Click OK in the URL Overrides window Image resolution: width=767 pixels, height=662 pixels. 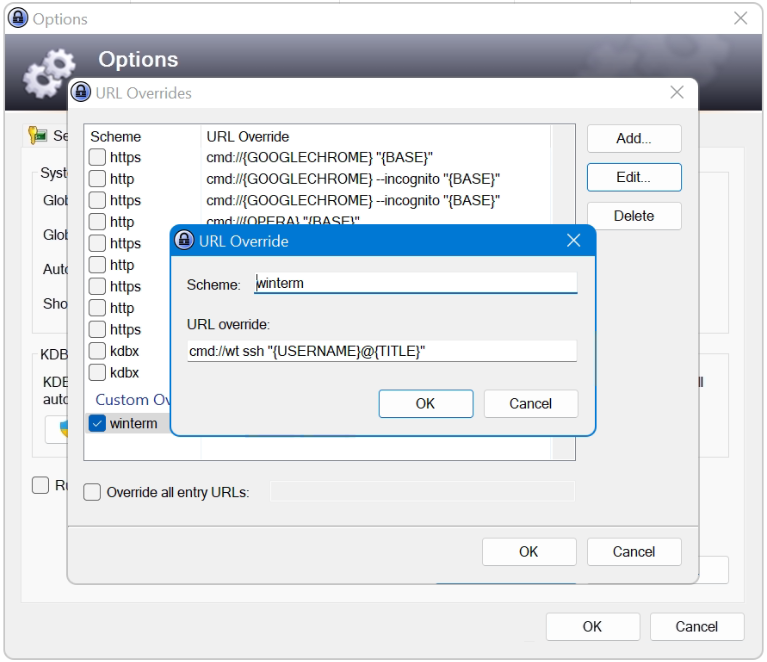pyautogui.click(x=529, y=552)
